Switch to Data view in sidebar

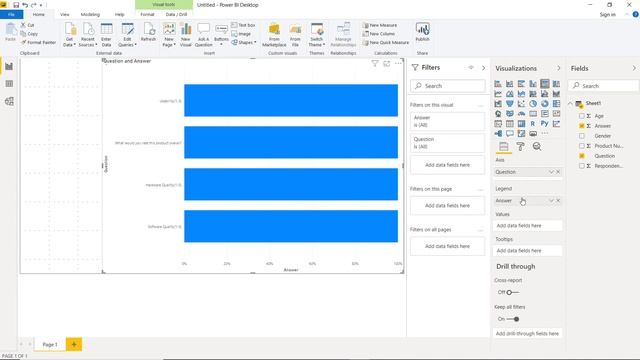9,84
